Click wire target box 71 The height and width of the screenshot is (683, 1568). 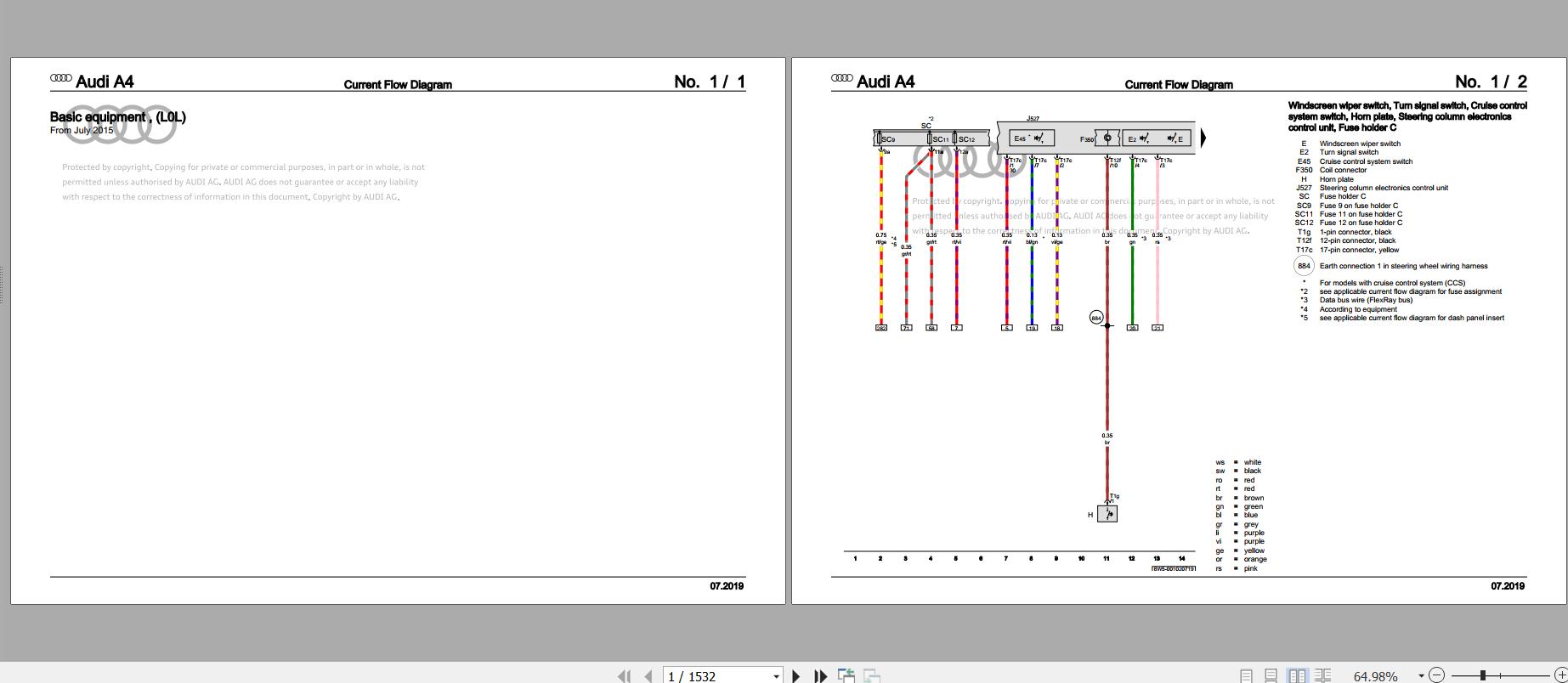906,328
